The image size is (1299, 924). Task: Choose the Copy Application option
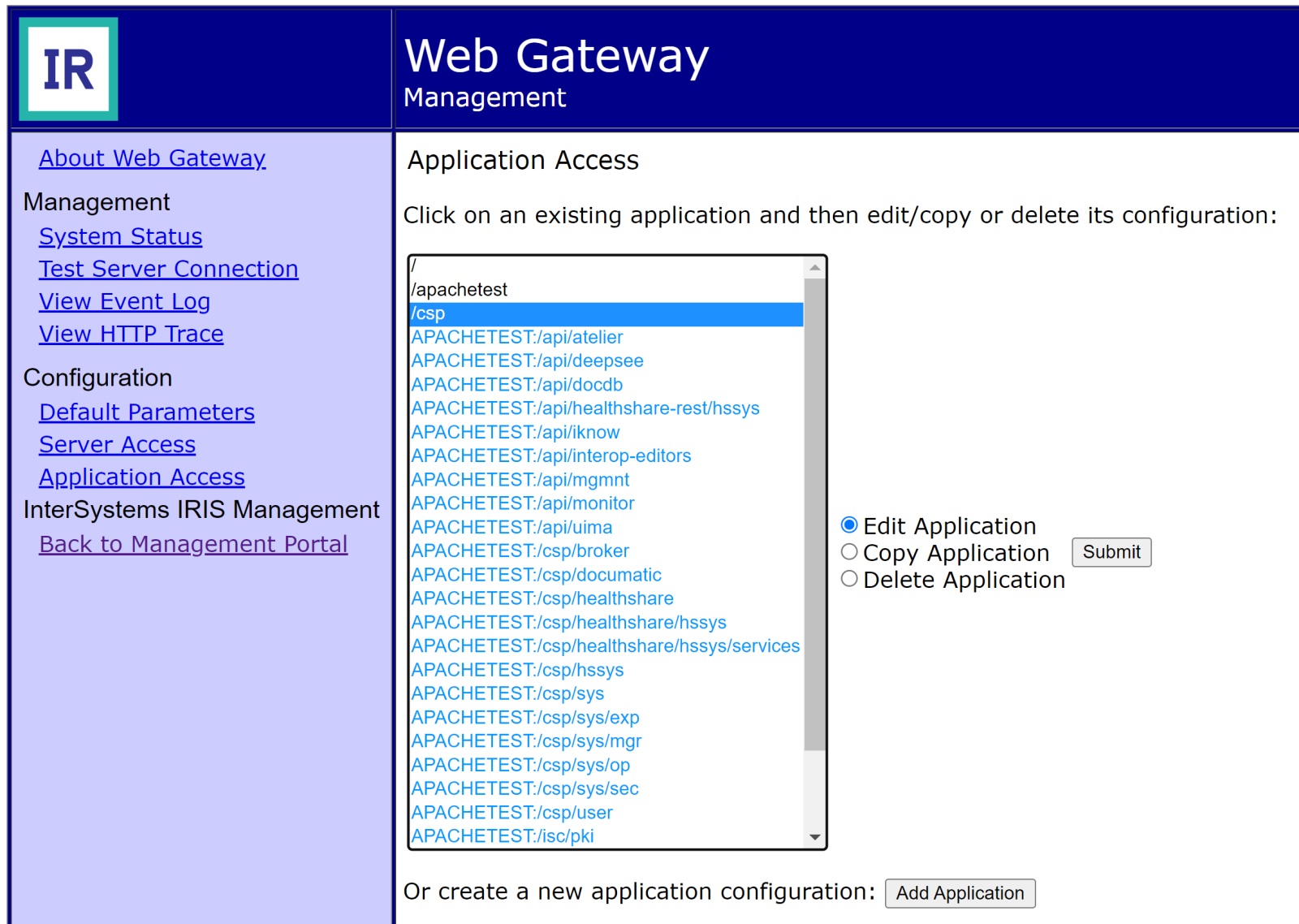pos(849,552)
